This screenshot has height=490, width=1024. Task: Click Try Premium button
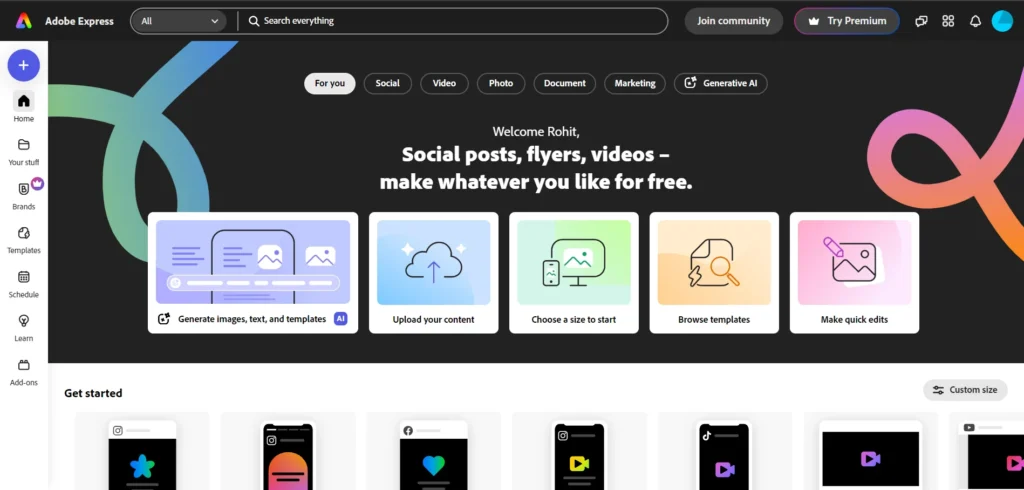[x=847, y=21]
